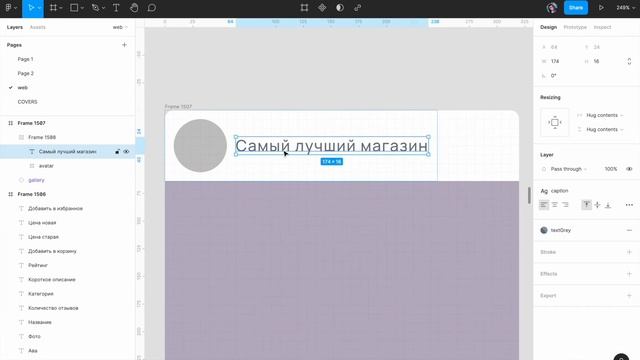Open the user avatar in top bar
This screenshot has width=640, height=360.
click(552, 8)
